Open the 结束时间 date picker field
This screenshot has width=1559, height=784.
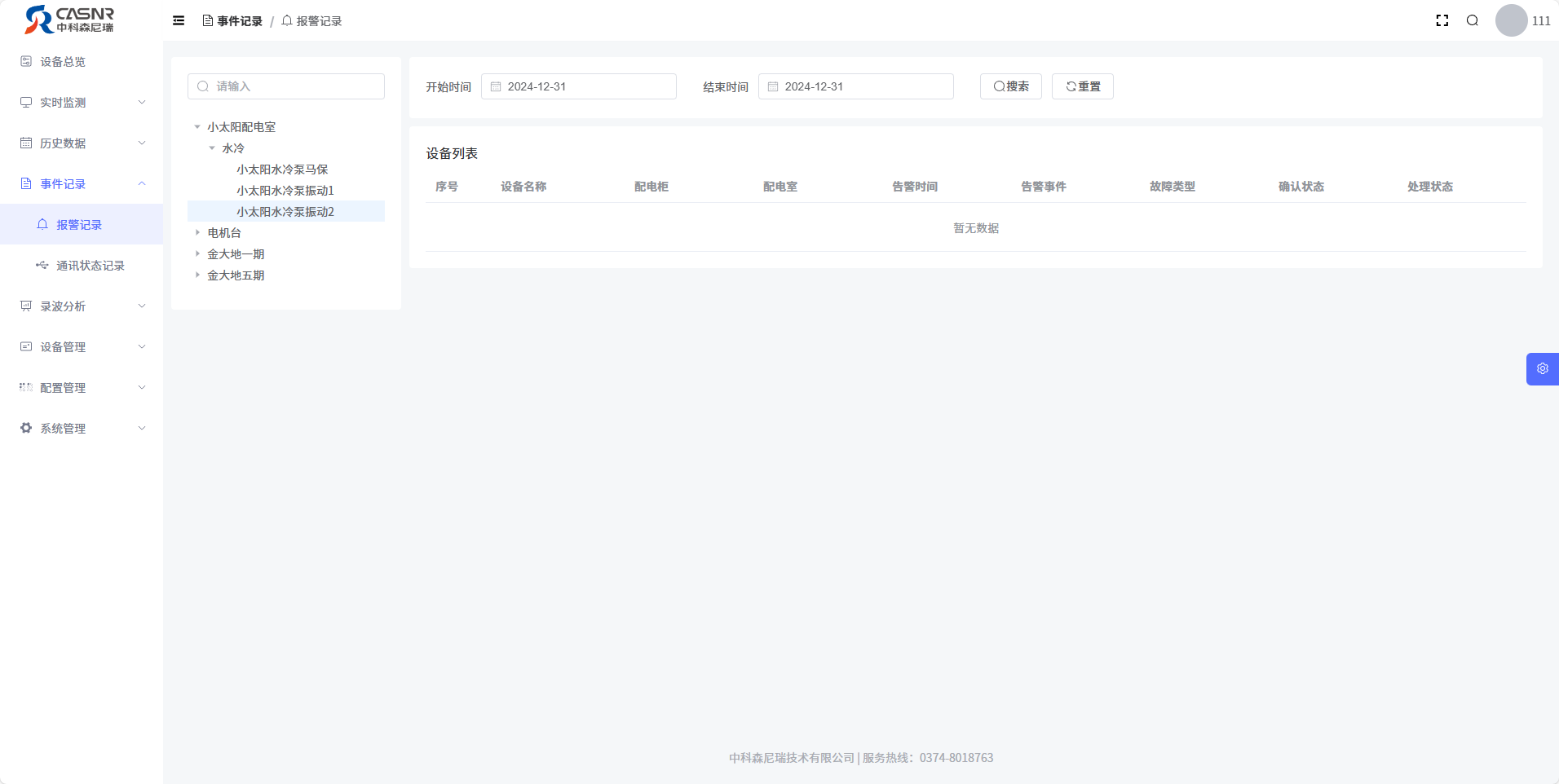click(856, 86)
